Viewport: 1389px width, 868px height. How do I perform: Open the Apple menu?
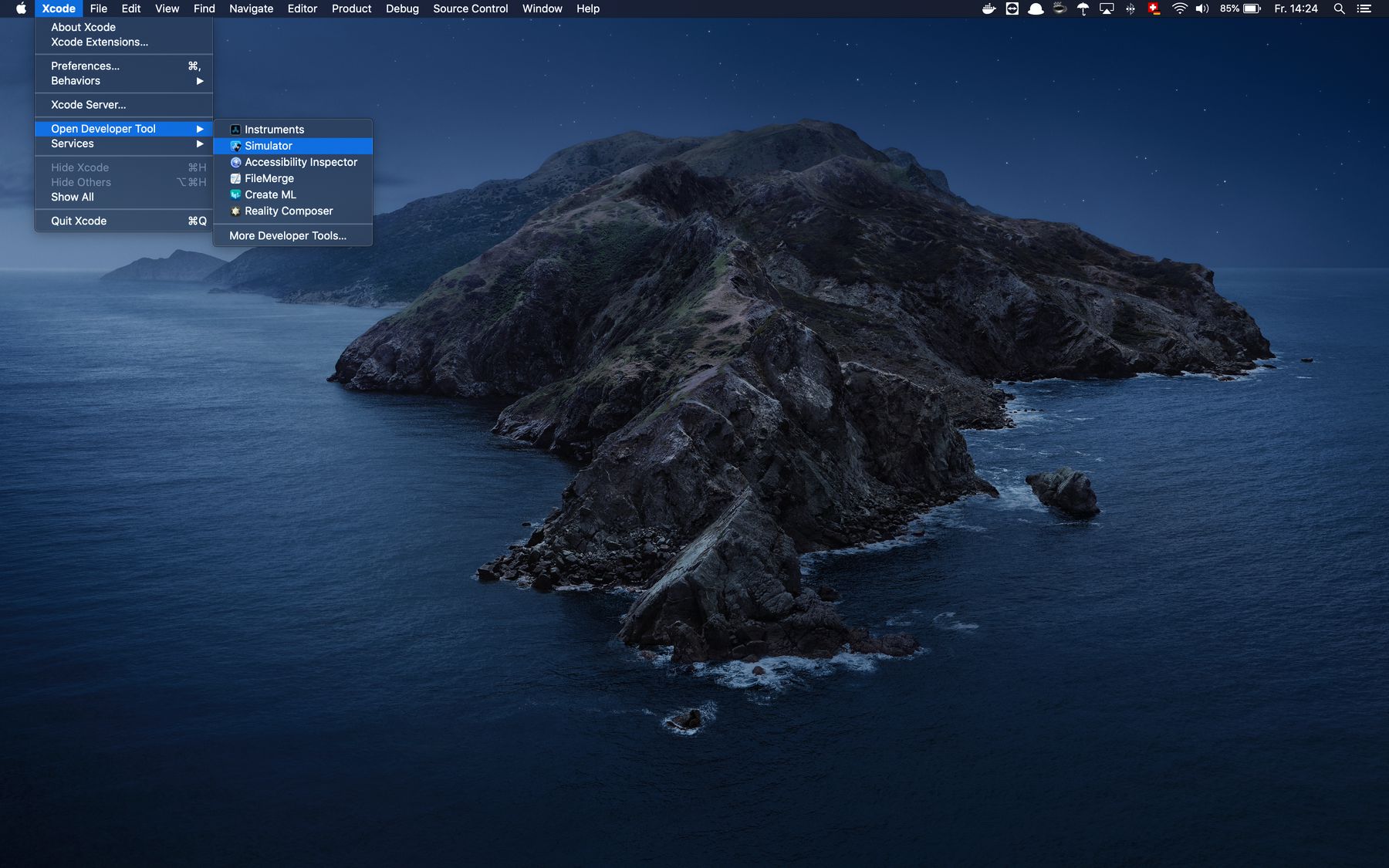click(x=21, y=8)
